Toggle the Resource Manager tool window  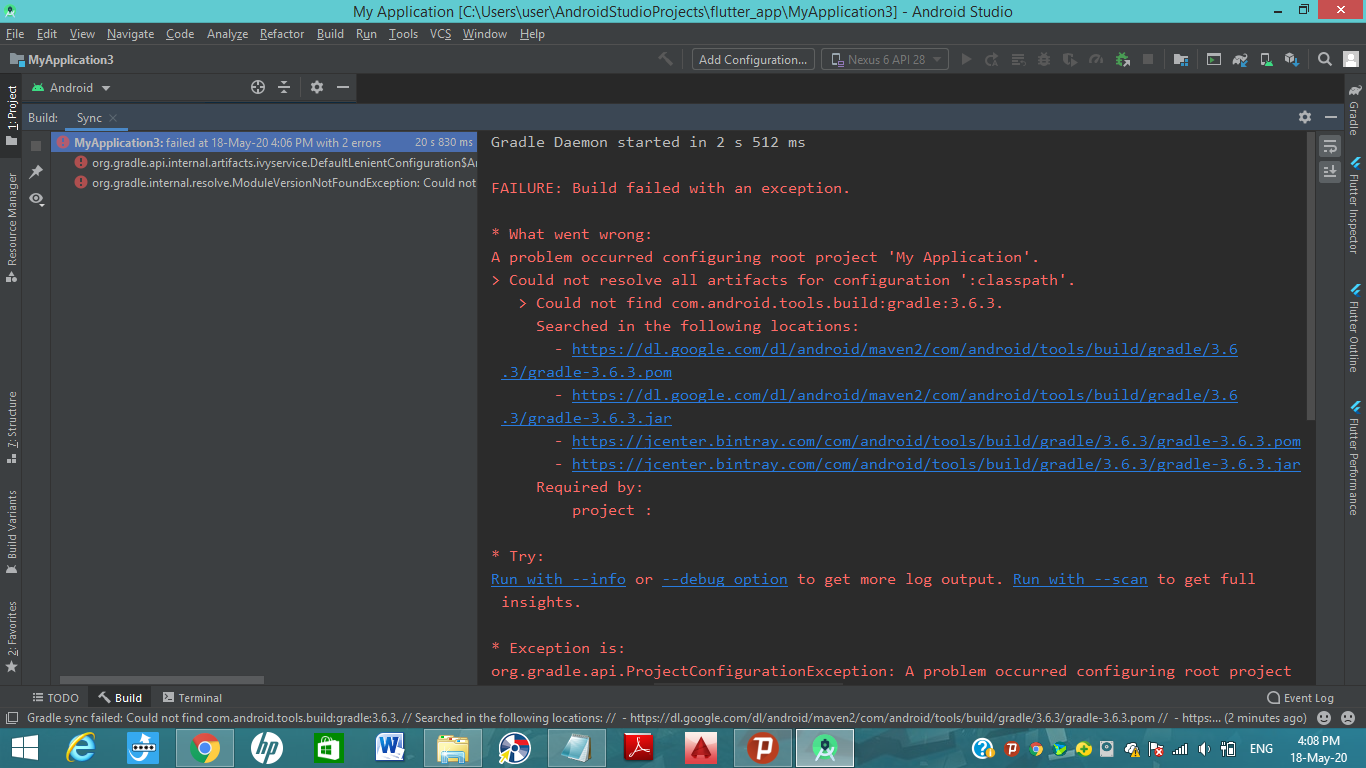point(12,228)
